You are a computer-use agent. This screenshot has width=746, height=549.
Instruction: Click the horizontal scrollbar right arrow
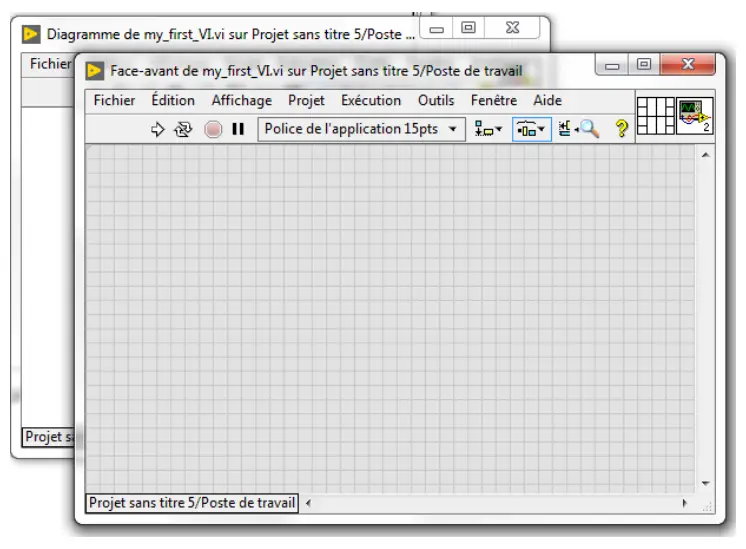click(x=684, y=503)
